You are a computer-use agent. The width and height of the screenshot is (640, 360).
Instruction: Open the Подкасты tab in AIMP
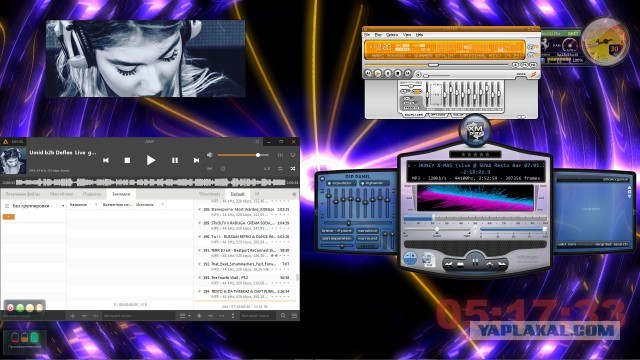[x=92, y=194]
